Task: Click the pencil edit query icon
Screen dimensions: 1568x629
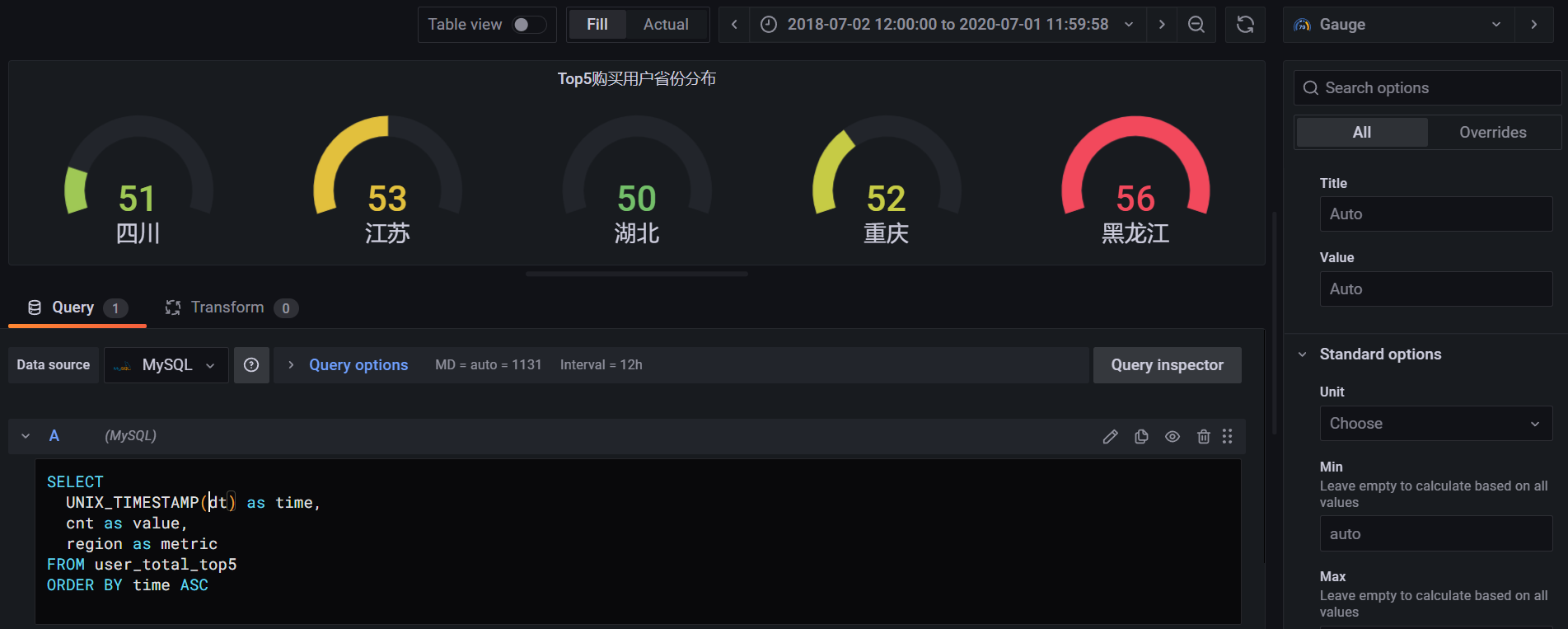Action: (x=1110, y=436)
